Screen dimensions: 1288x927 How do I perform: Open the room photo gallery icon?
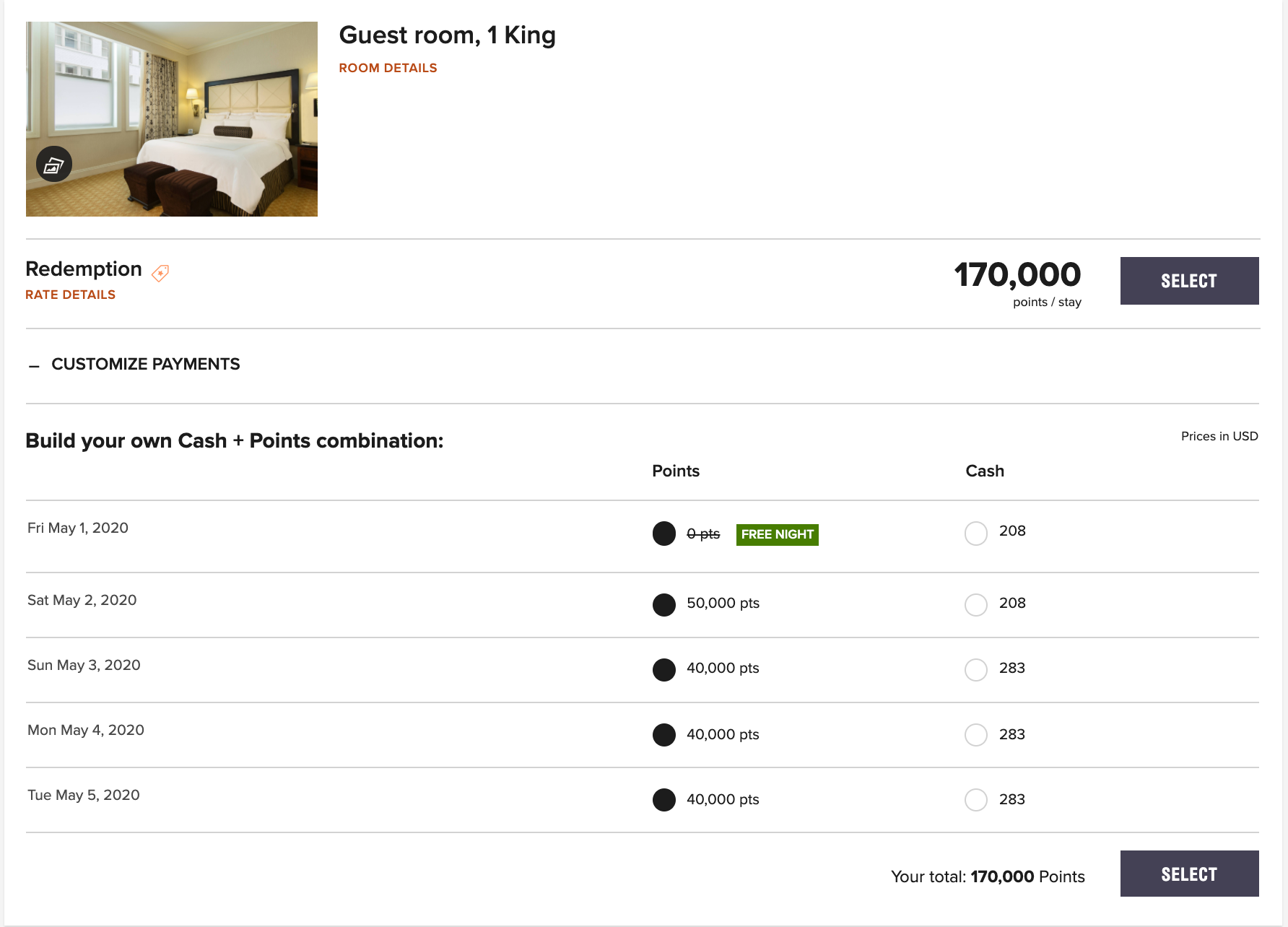54,165
